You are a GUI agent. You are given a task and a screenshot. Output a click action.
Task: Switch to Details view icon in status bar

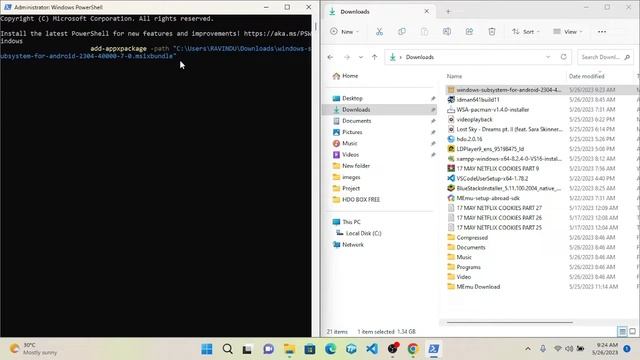tap(622, 331)
